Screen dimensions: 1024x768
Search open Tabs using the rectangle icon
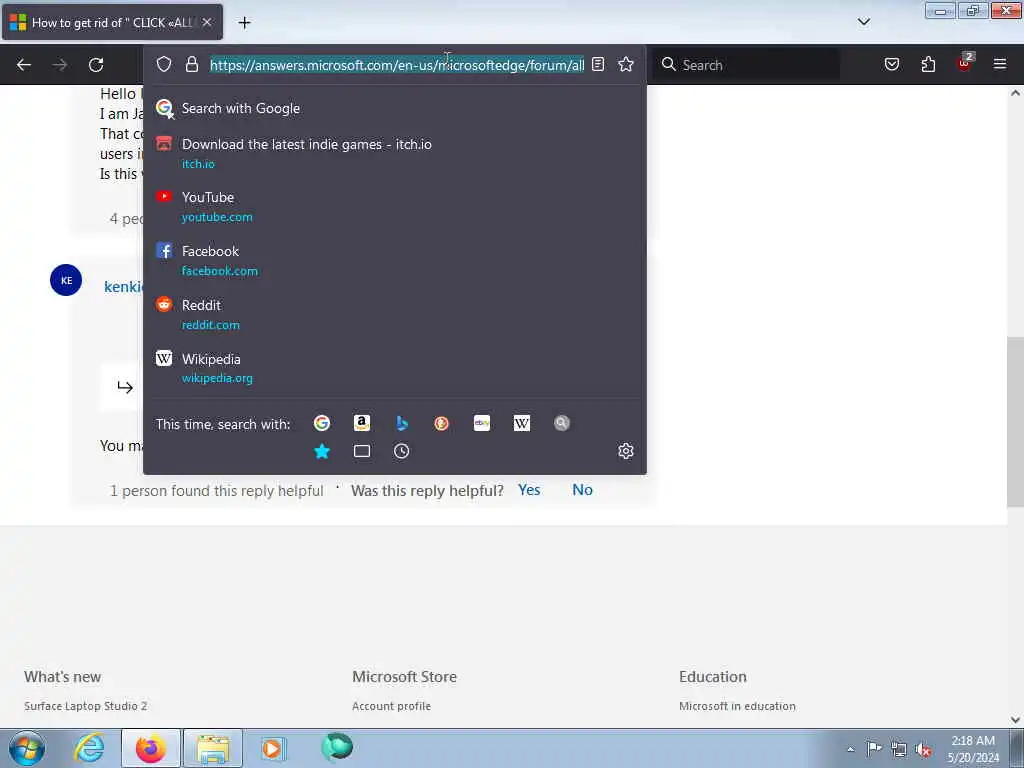click(x=362, y=451)
